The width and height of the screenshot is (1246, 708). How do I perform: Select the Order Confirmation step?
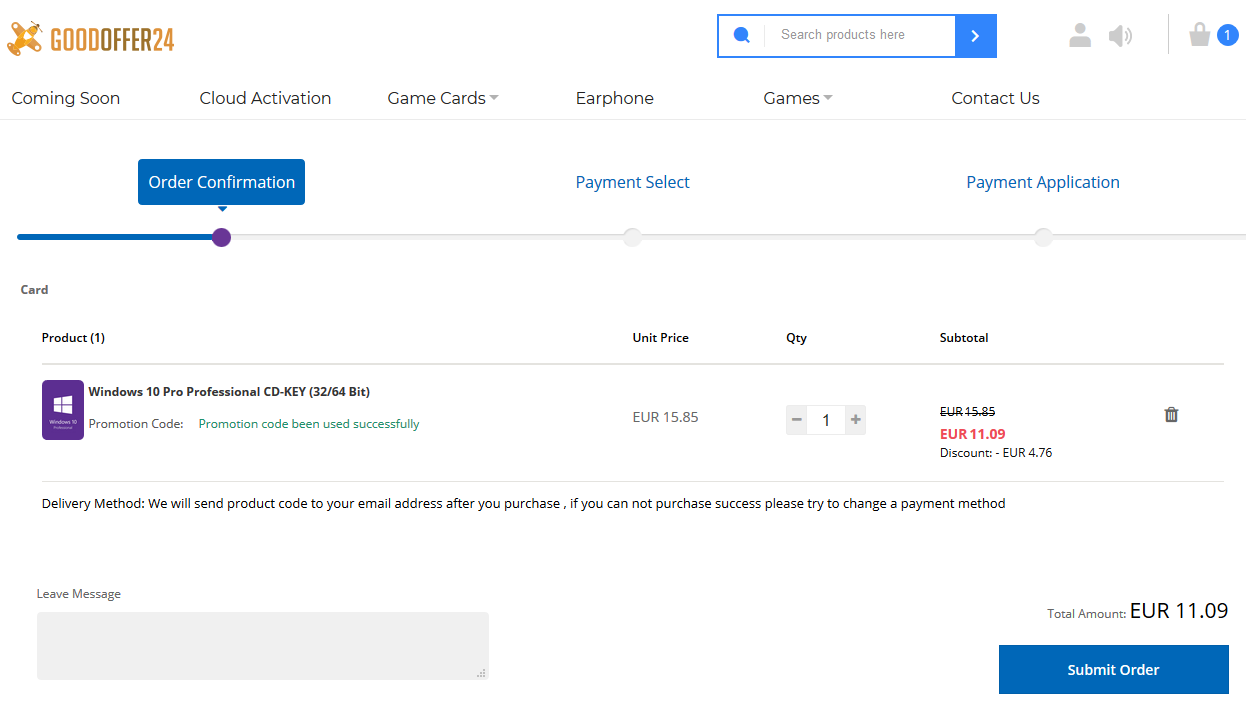tap(222, 182)
